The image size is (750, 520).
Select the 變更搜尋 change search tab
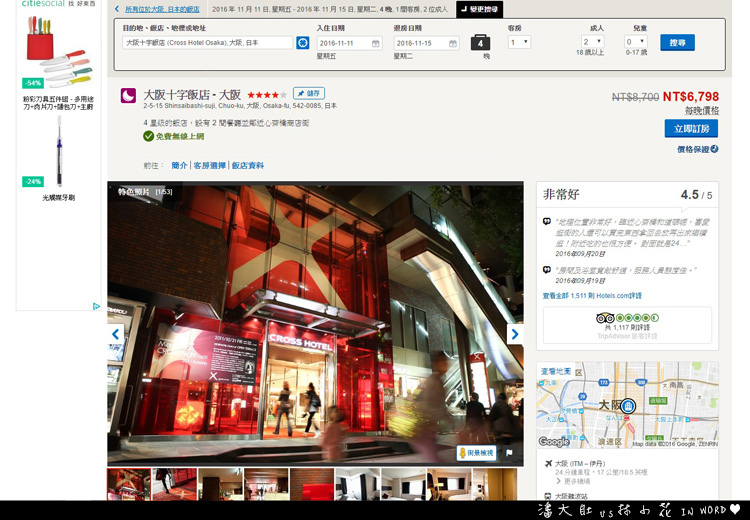point(479,9)
